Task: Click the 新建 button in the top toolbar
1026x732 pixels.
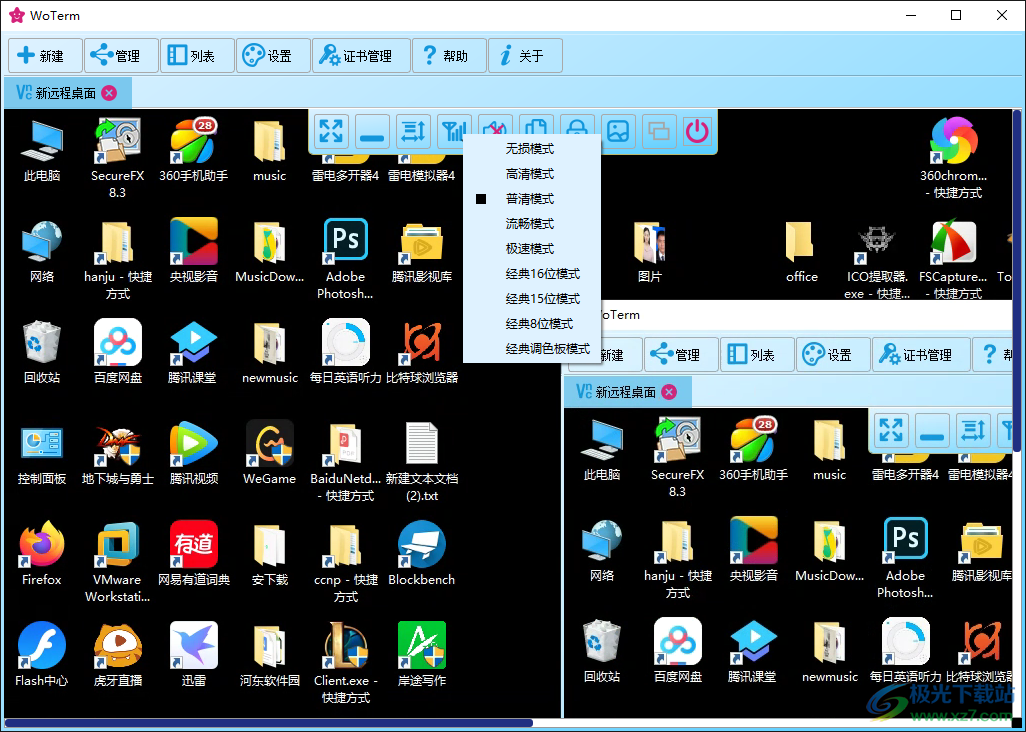Action: tap(45, 56)
